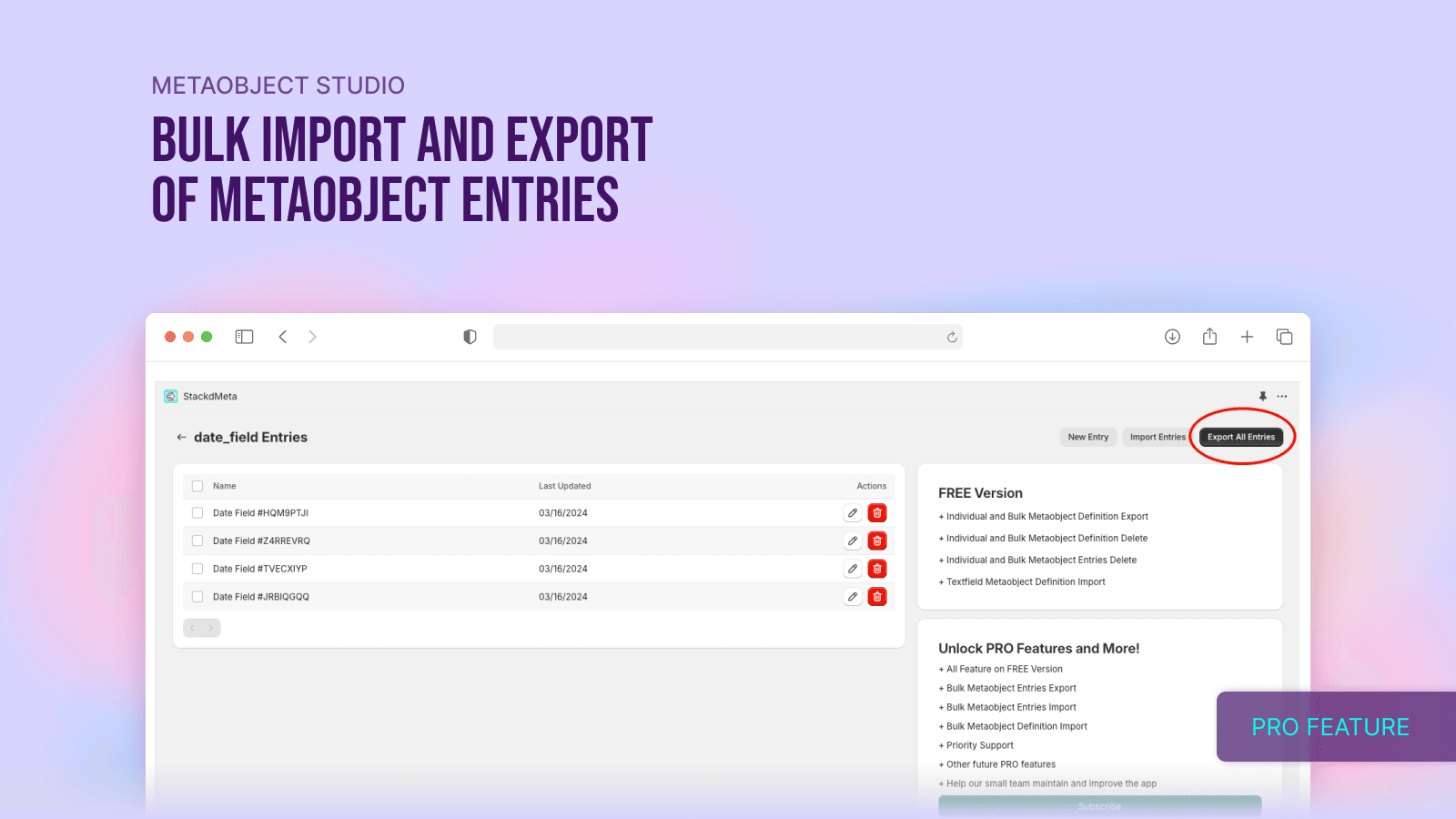Open a new browser tab with the plus
1456x819 pixels.
[1247, 336]
